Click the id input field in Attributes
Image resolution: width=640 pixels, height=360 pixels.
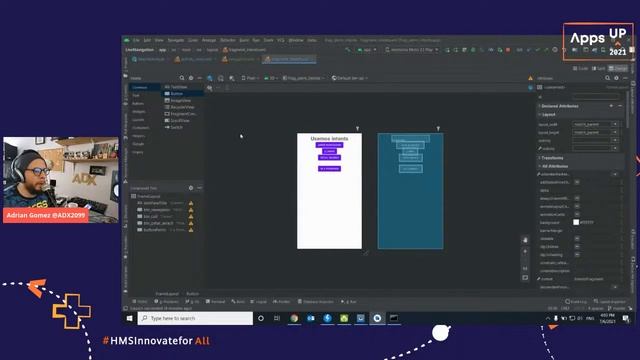[x=596, y=97]
